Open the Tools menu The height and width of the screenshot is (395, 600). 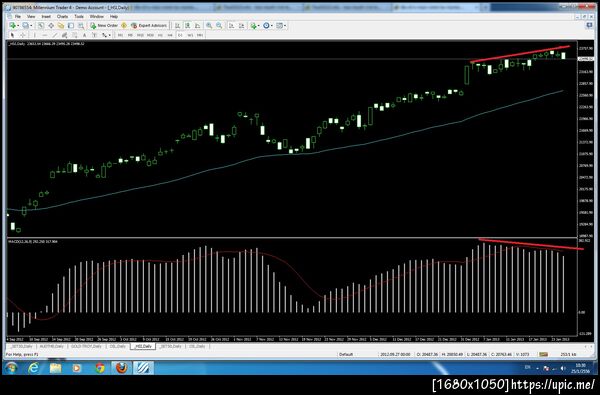79,16
